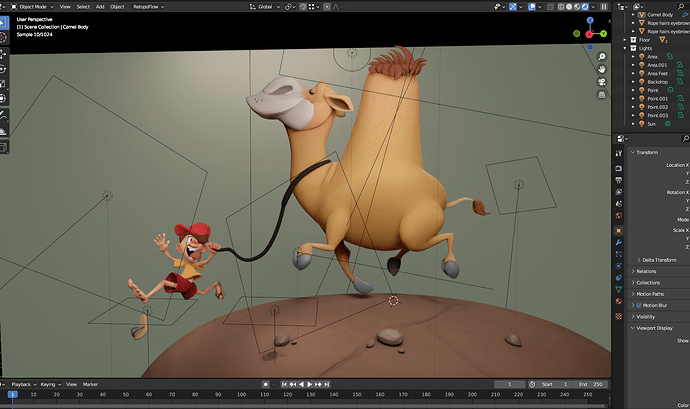This screenshot has width=690, height=409.
Task: Open the Texture properties tab
Action: 619,316
